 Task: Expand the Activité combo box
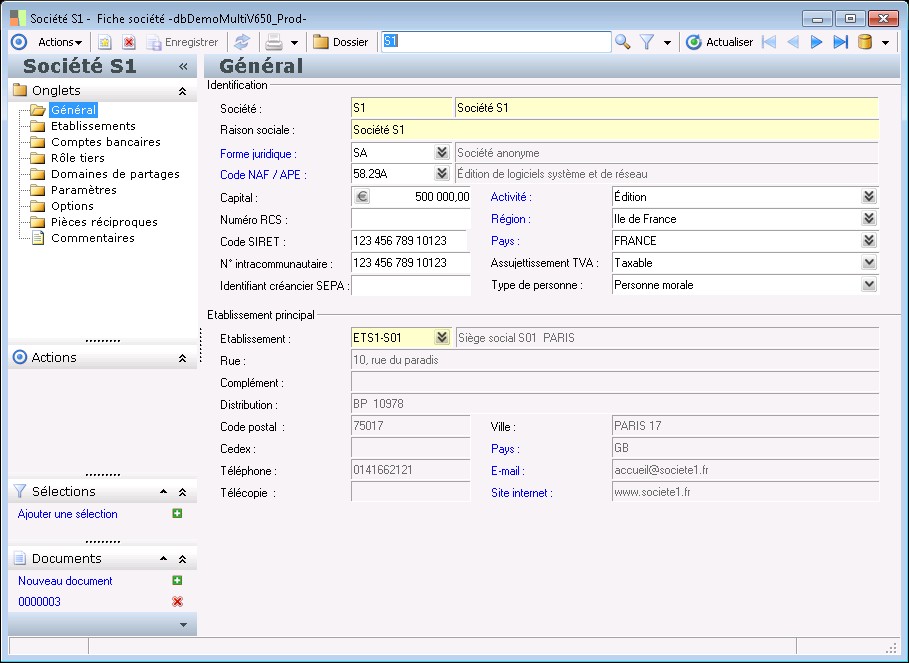click(869, 197)
